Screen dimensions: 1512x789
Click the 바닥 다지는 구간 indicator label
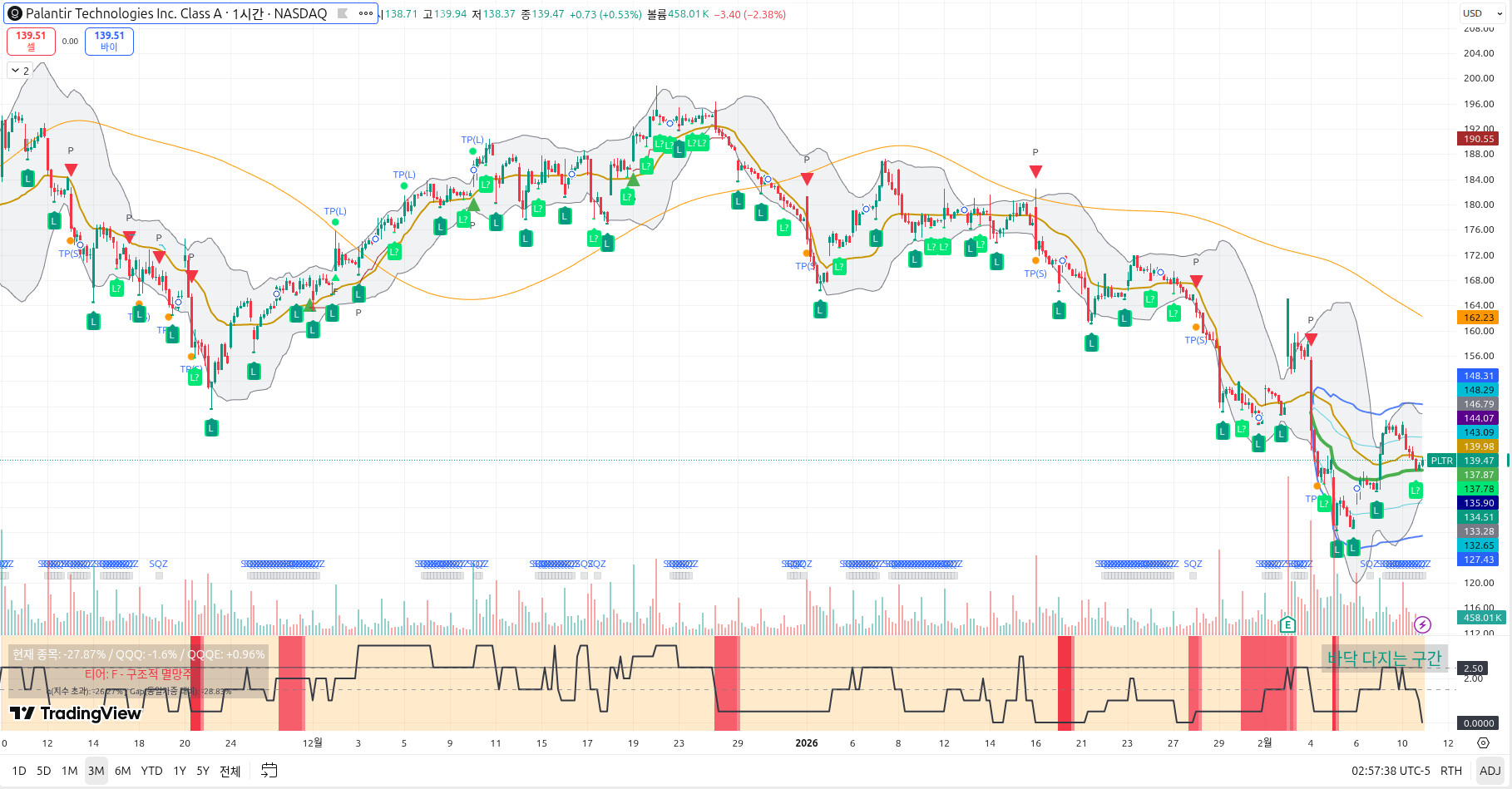(x=1384, y=658)
